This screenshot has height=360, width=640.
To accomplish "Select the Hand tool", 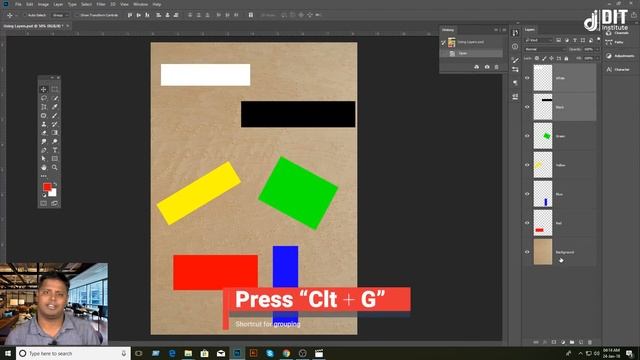I will tap(44, 167).
